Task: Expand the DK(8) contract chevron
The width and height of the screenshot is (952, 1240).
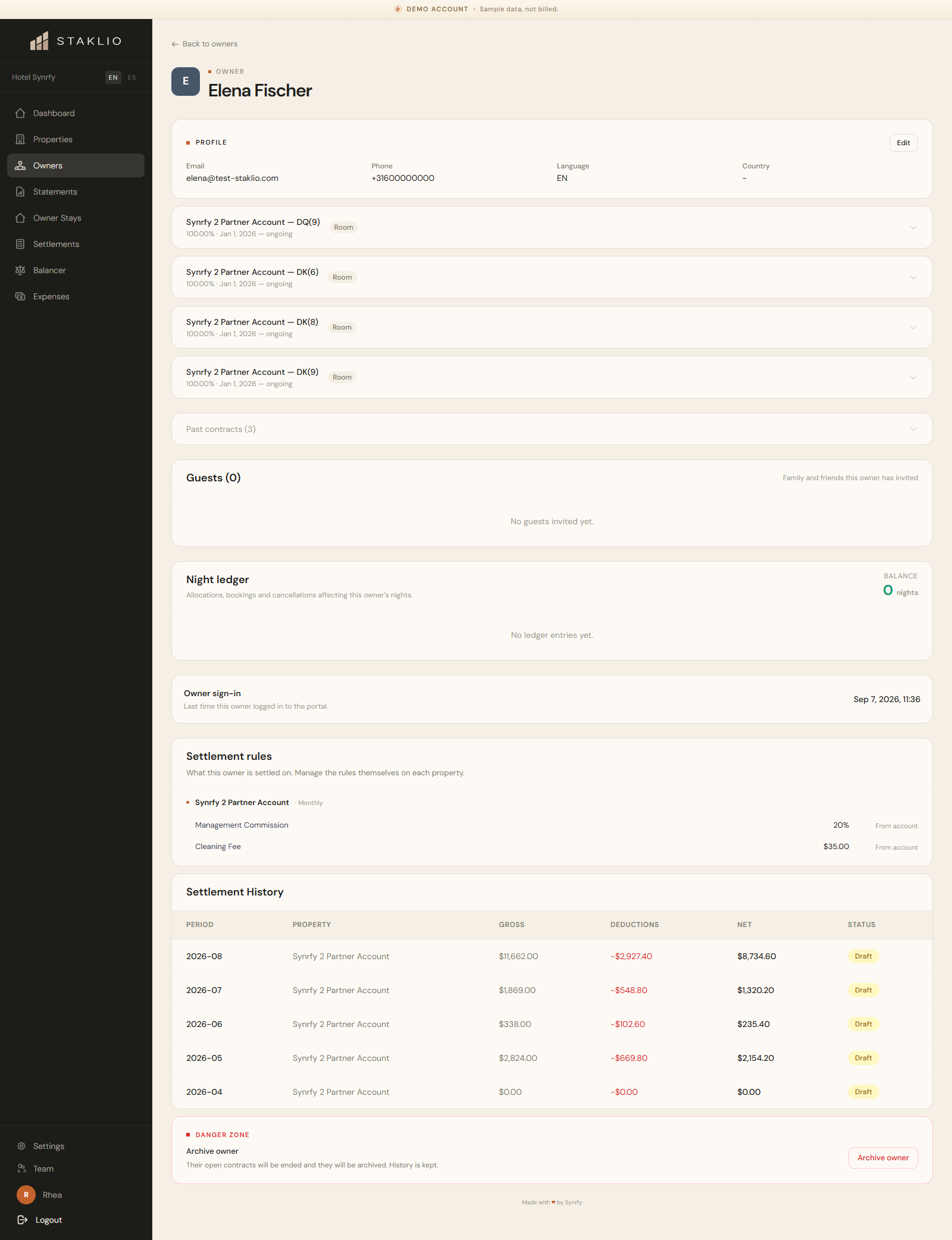Action: (913, 327)
